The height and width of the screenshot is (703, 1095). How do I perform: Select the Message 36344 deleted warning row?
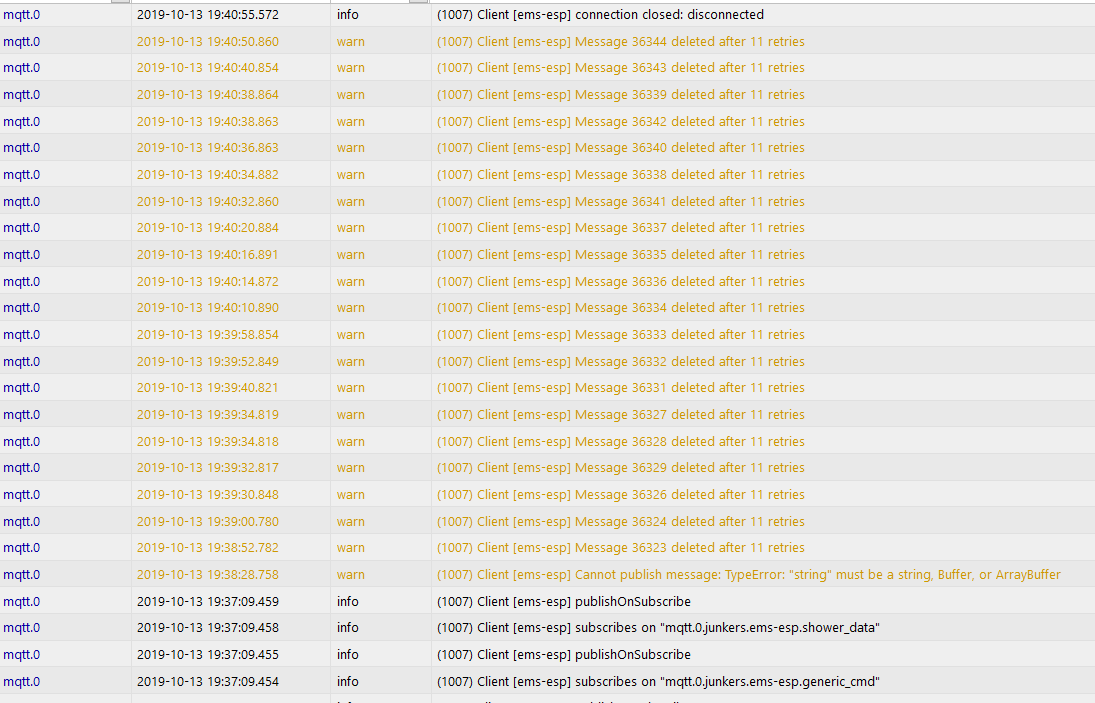tap(548, 41)
